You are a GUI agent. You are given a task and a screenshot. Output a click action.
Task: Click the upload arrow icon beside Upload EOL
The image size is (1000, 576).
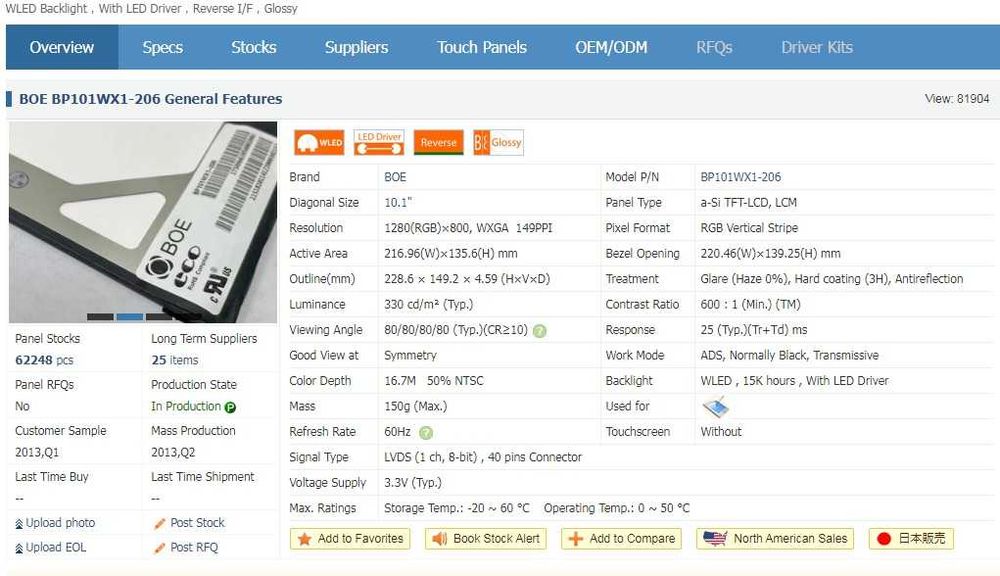[19, 549]
